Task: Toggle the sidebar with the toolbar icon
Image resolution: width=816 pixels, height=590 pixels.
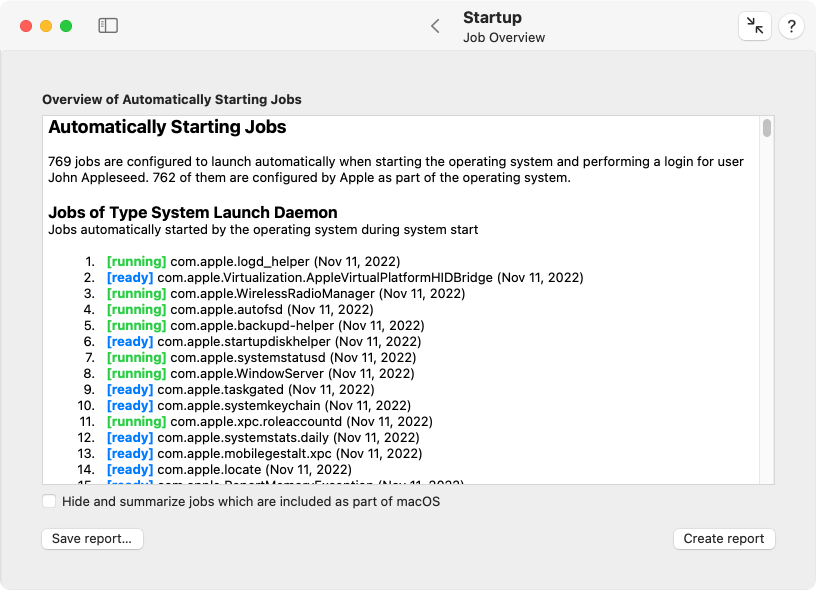Action: point(108,25)
